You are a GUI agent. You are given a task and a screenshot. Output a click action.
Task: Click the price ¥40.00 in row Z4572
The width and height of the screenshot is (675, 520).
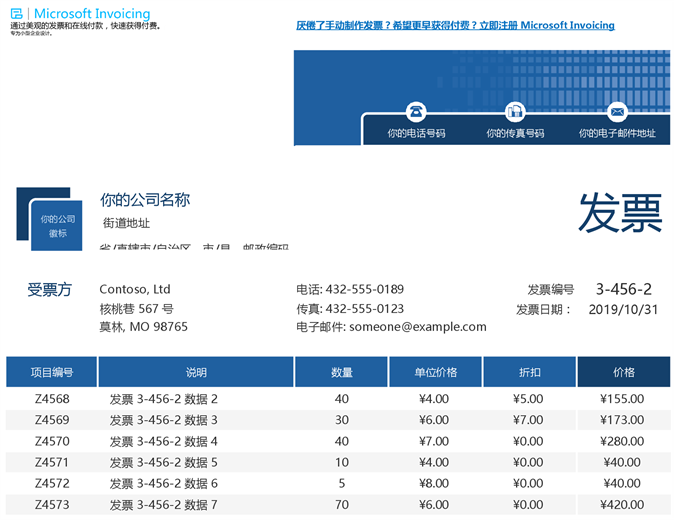(622, 483)
